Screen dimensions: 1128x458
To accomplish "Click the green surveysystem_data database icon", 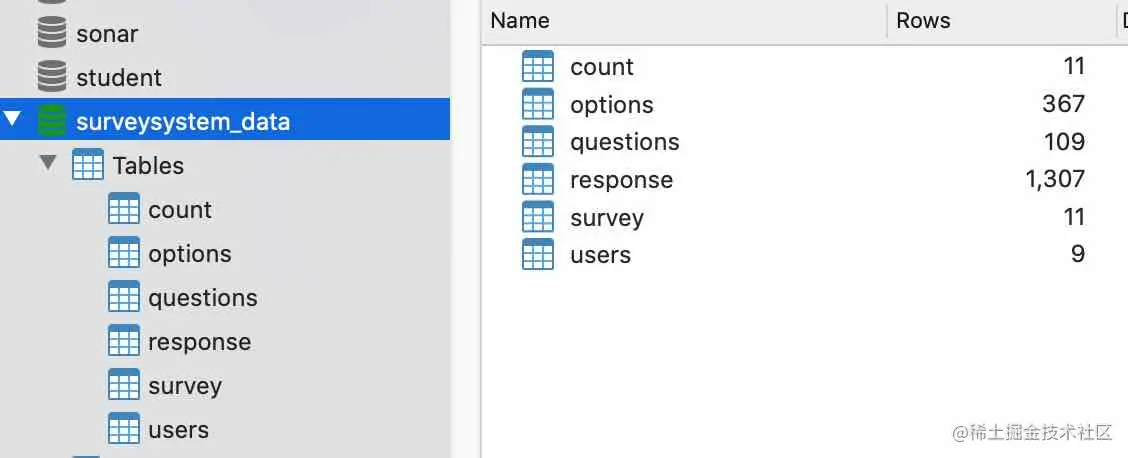I will click(52, 122).
